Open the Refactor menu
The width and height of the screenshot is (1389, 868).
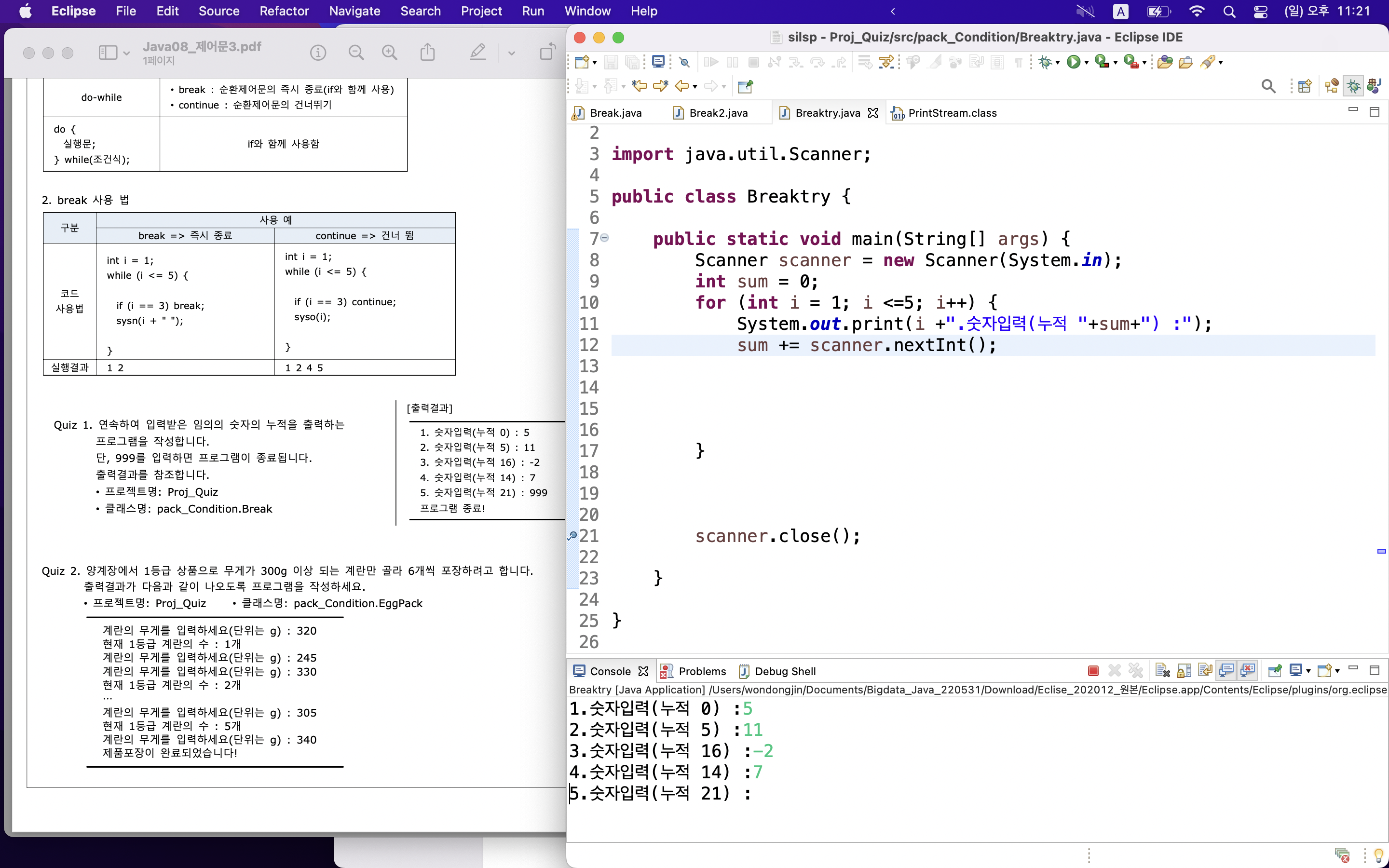[x=284, y=11]
